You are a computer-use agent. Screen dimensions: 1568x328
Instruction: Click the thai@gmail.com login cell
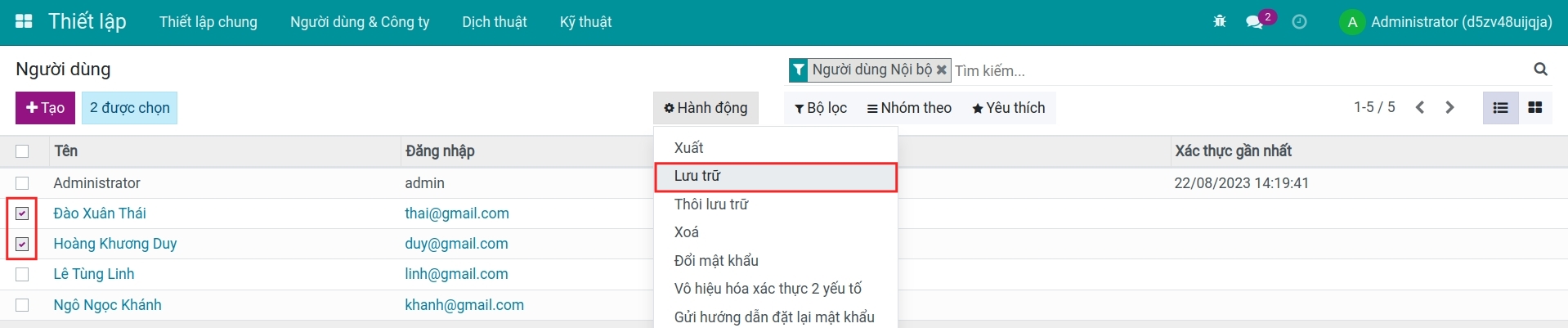pos(457,213)
